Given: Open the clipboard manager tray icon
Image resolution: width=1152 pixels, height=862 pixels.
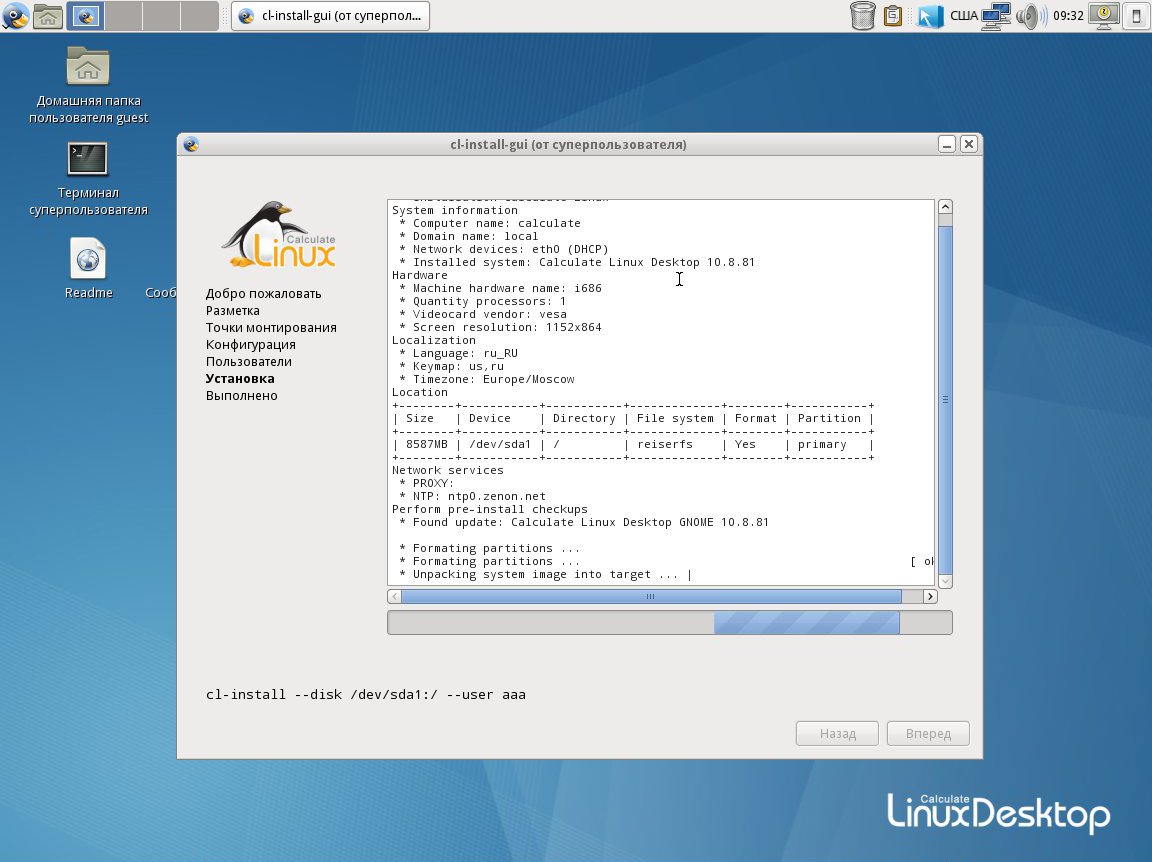Looking at the screenshot, I should click(894, 15).
